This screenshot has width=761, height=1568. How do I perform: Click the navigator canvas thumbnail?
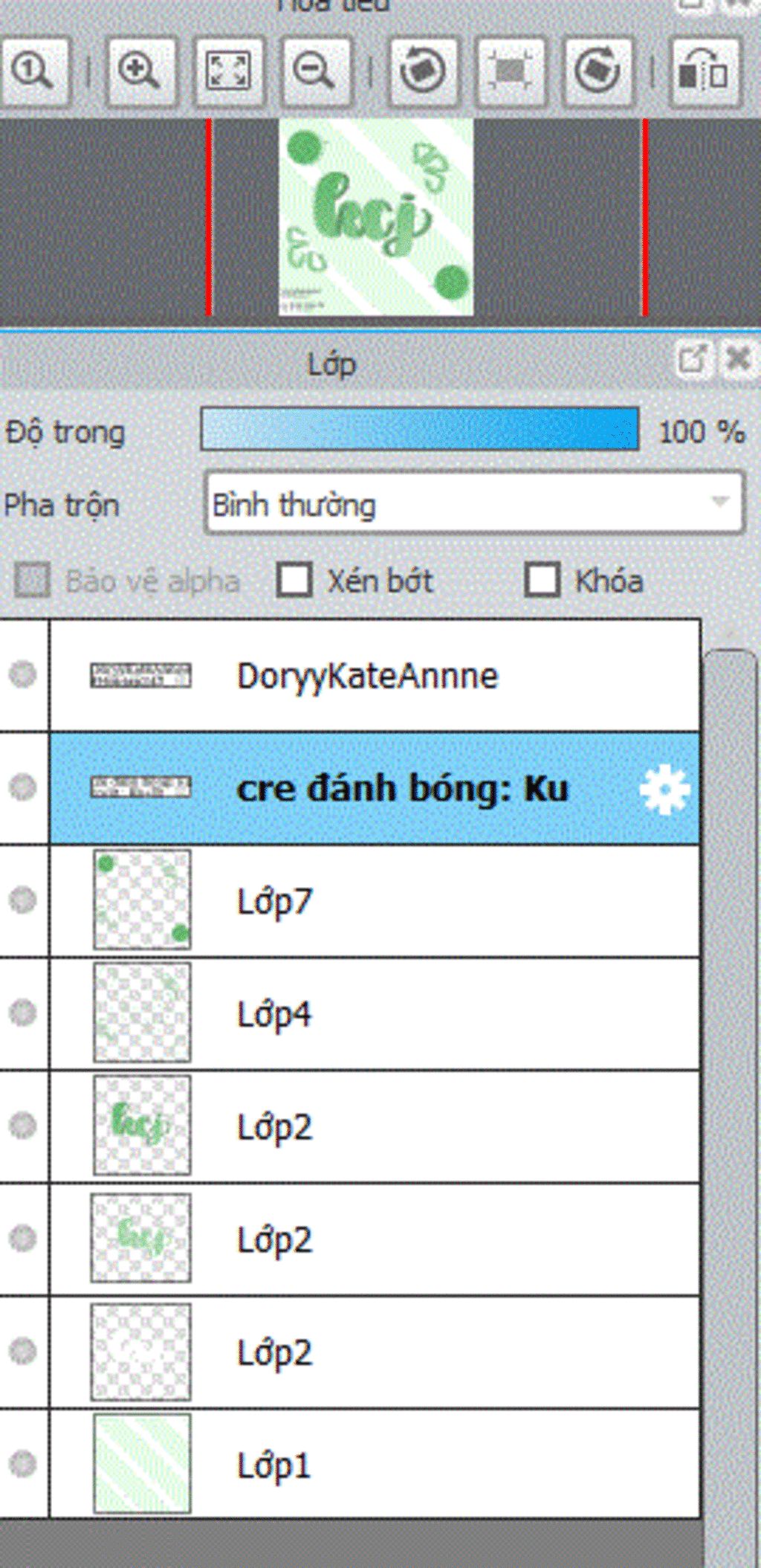[x=376, y=217]
